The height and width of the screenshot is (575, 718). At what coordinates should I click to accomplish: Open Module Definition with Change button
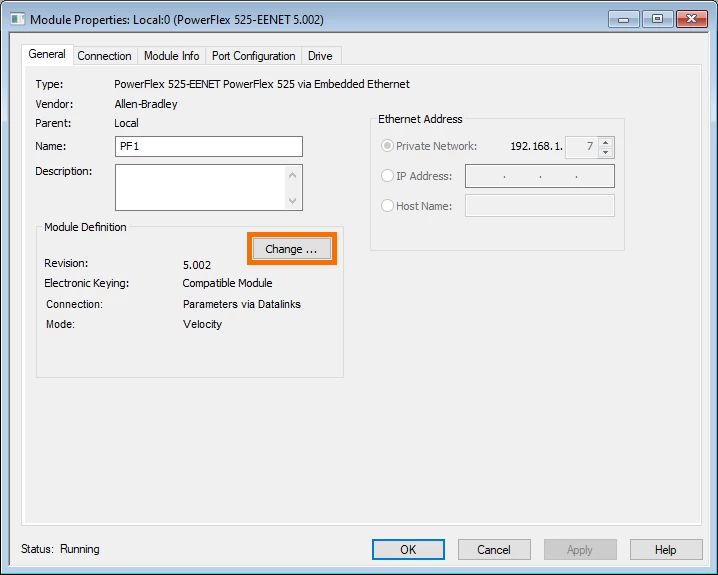pyautogui.click(x=292, y=249)
